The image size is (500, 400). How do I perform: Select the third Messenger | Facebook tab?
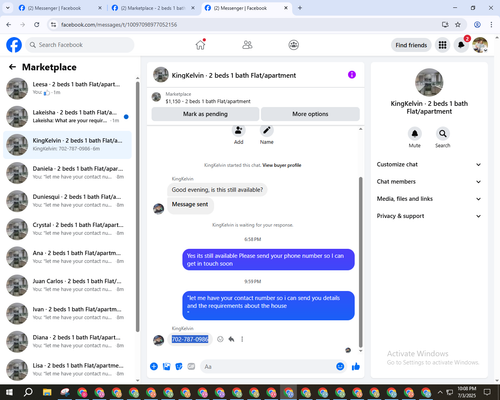coord(246,8)
